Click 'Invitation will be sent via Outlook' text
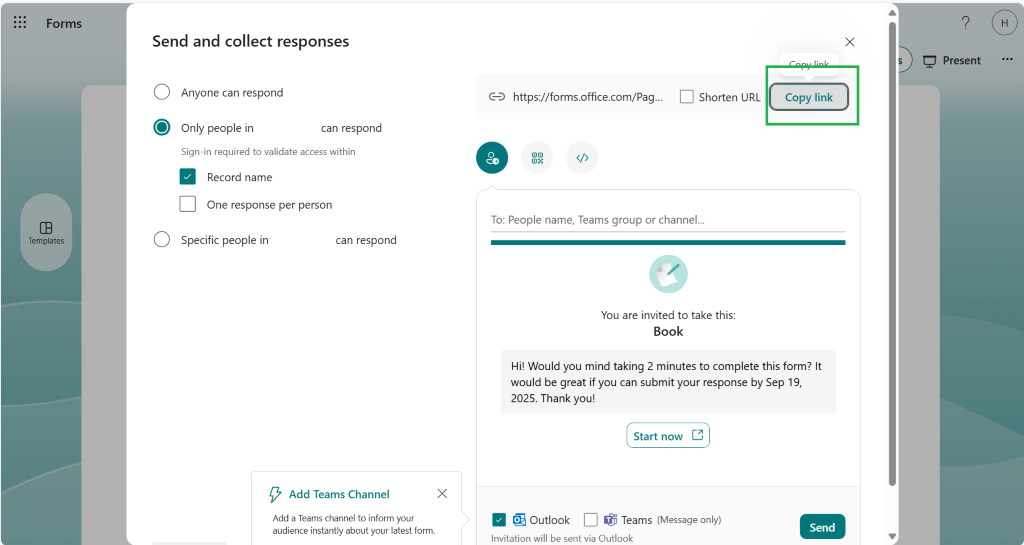Screen dimensions: 1024x545 point(562,538)
